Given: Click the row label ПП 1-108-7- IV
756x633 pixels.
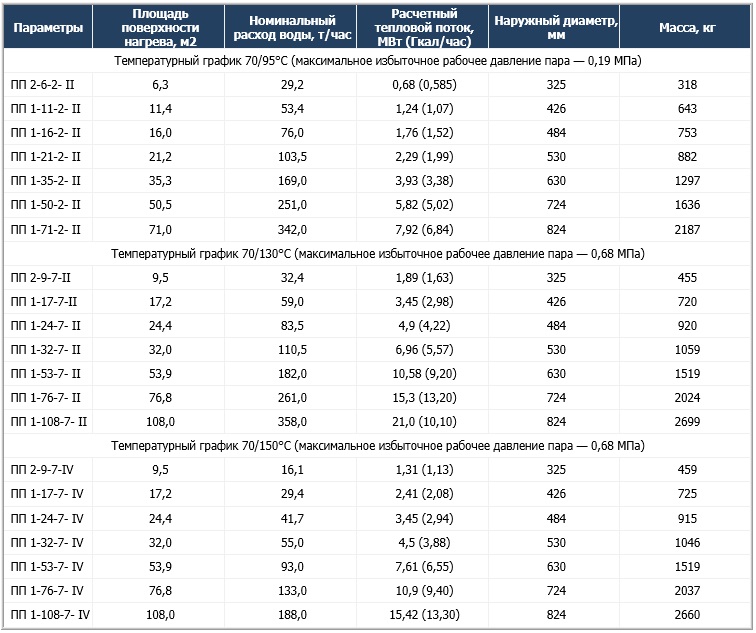Looking at the screenshot, I should [x=50, y=615].
